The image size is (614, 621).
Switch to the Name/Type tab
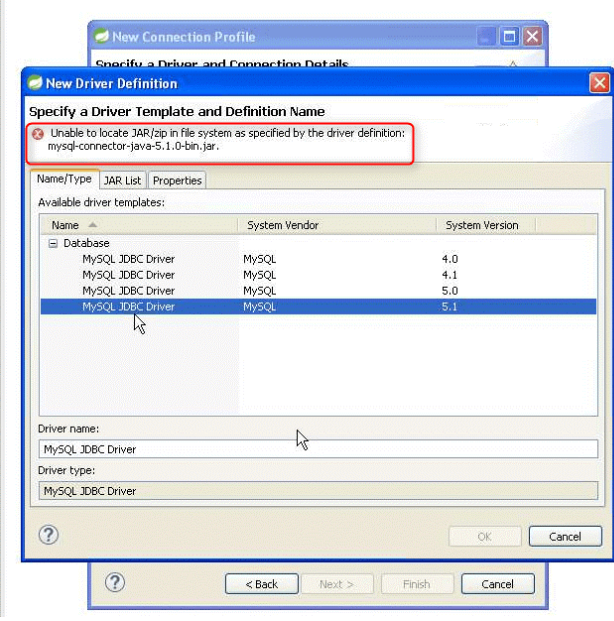(x=64, y=179)
